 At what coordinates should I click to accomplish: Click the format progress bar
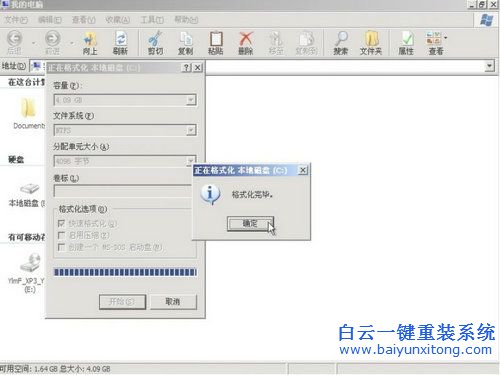[125, 272]
